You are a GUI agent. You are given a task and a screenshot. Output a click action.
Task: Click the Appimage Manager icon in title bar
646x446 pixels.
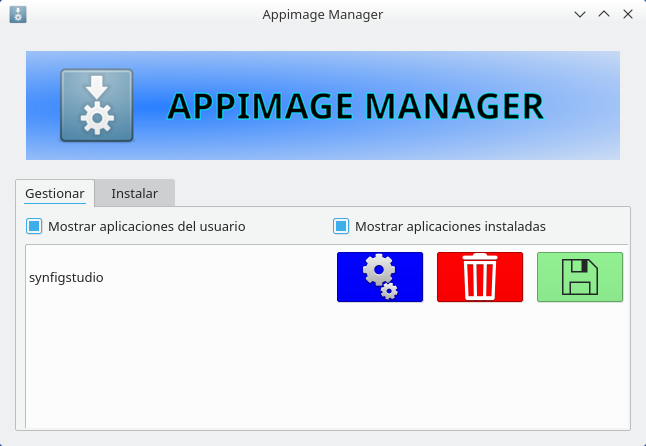(x=18, y=15)
